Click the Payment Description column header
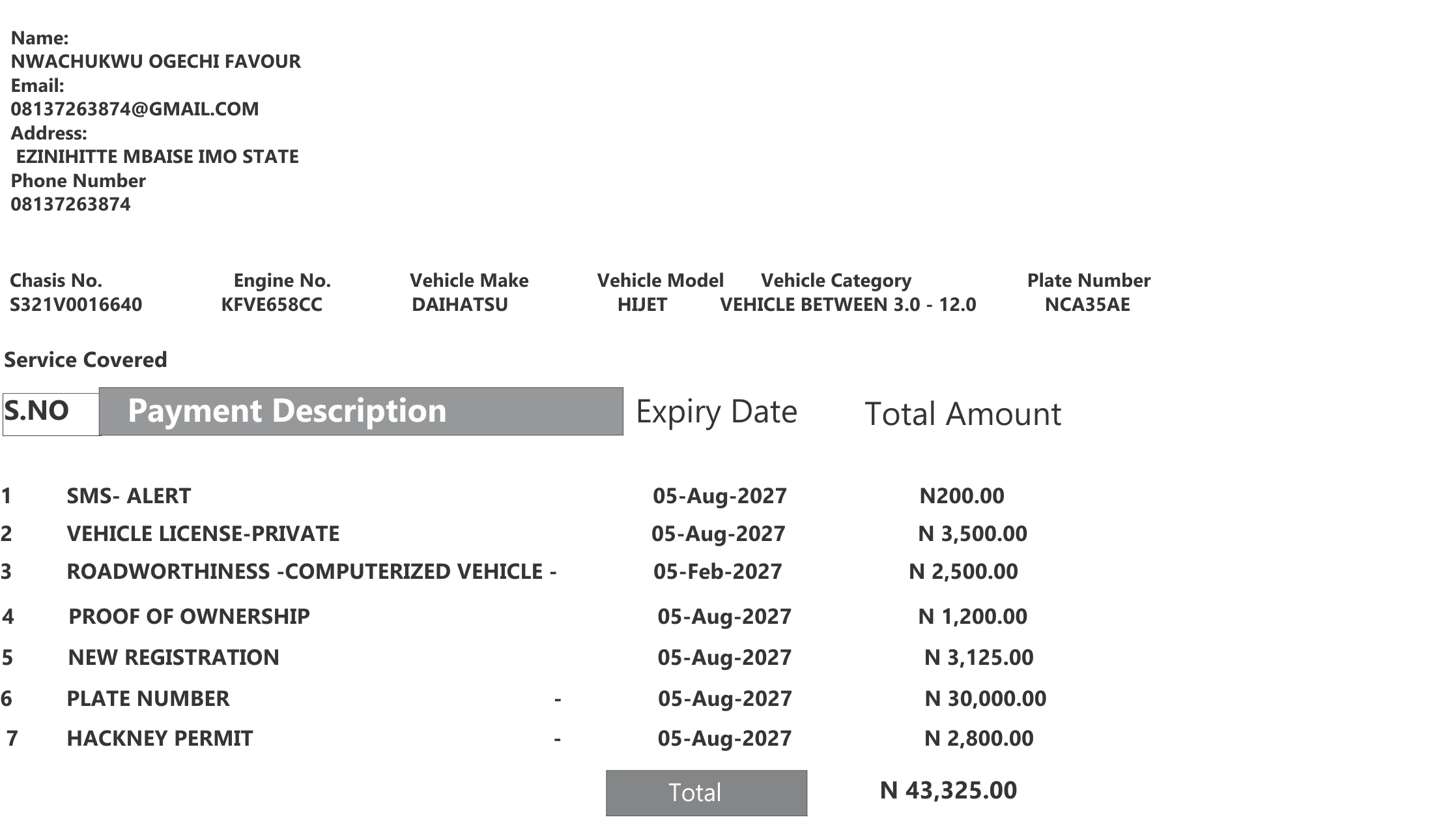The width and height of the screenshot is (1456, 820). pyautogui.click(x=361, y=411)
